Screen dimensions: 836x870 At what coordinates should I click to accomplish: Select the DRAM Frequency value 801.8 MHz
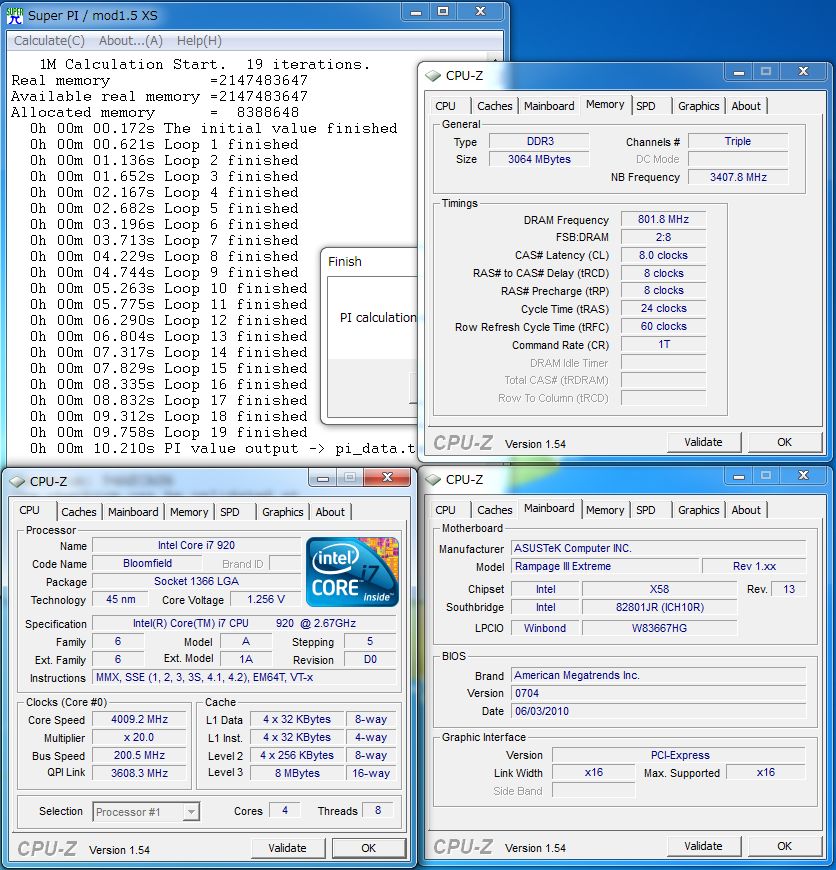[663, 219]
